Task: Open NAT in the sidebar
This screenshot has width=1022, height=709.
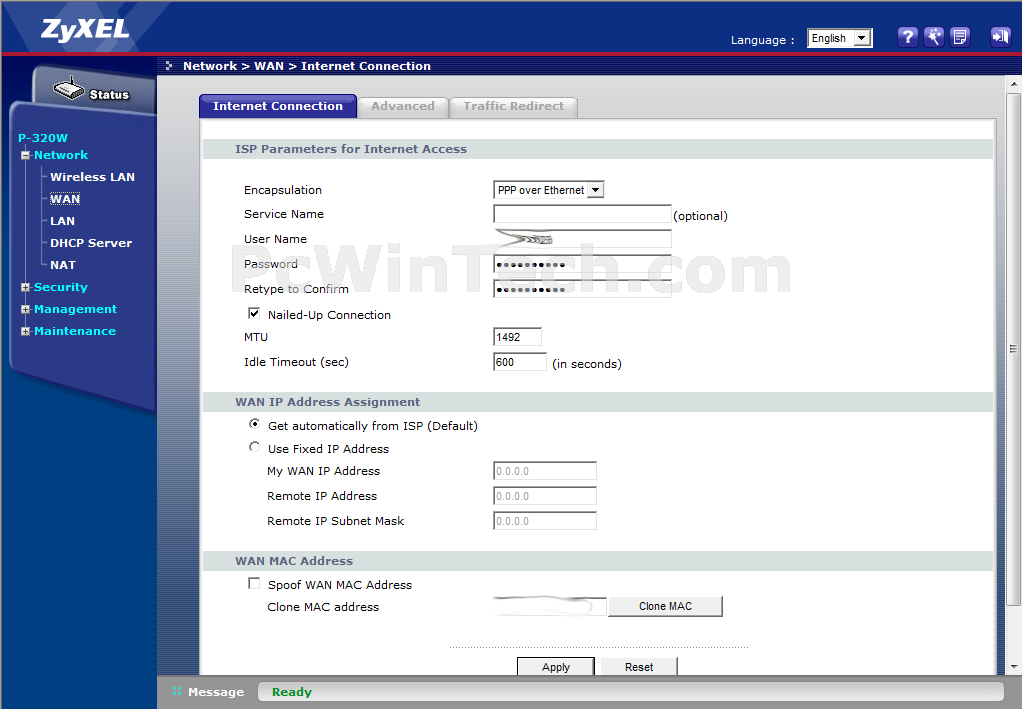Action: coord(63,265)
